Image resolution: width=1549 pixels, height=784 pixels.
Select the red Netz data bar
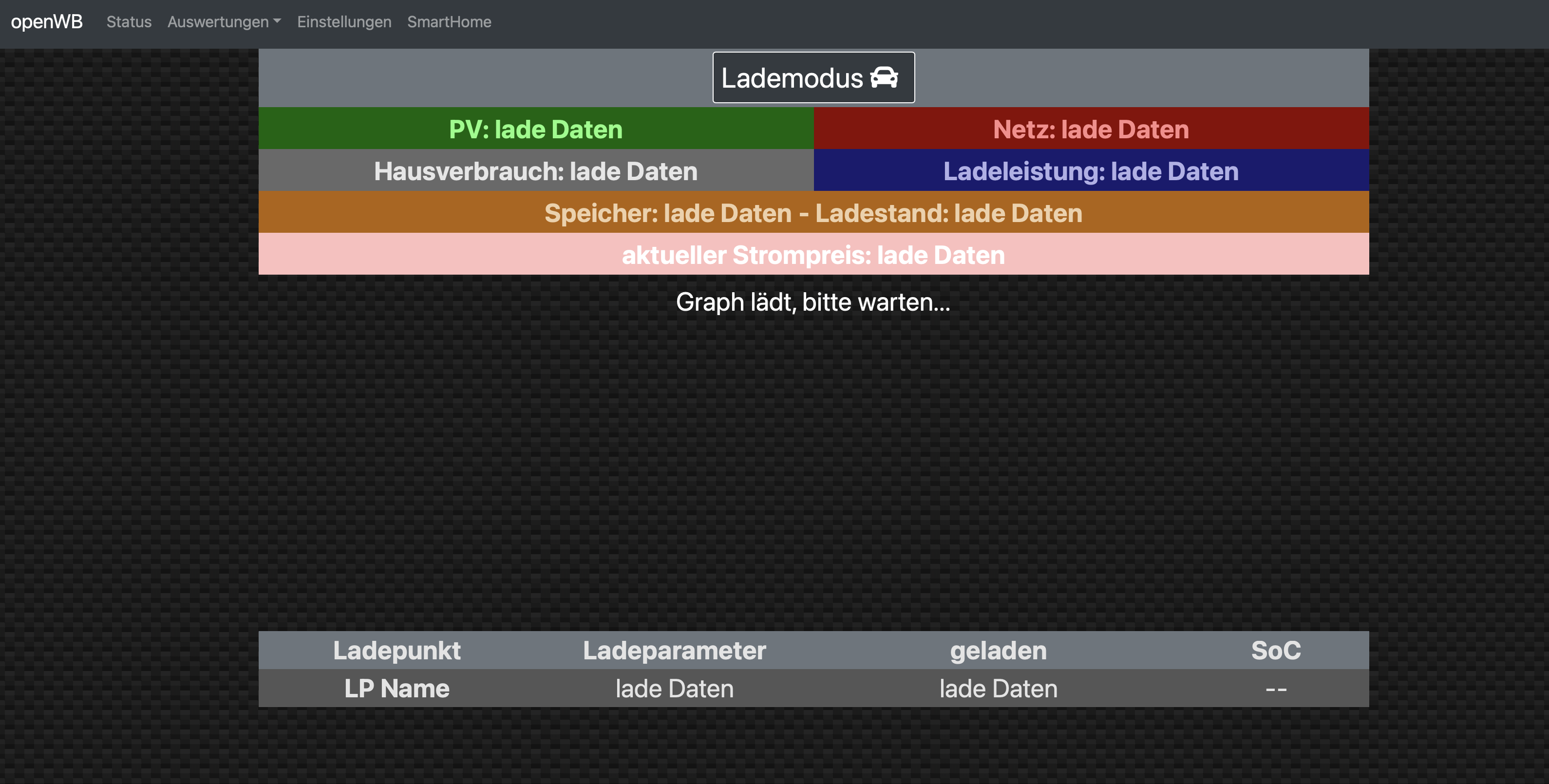point(1091,129)
